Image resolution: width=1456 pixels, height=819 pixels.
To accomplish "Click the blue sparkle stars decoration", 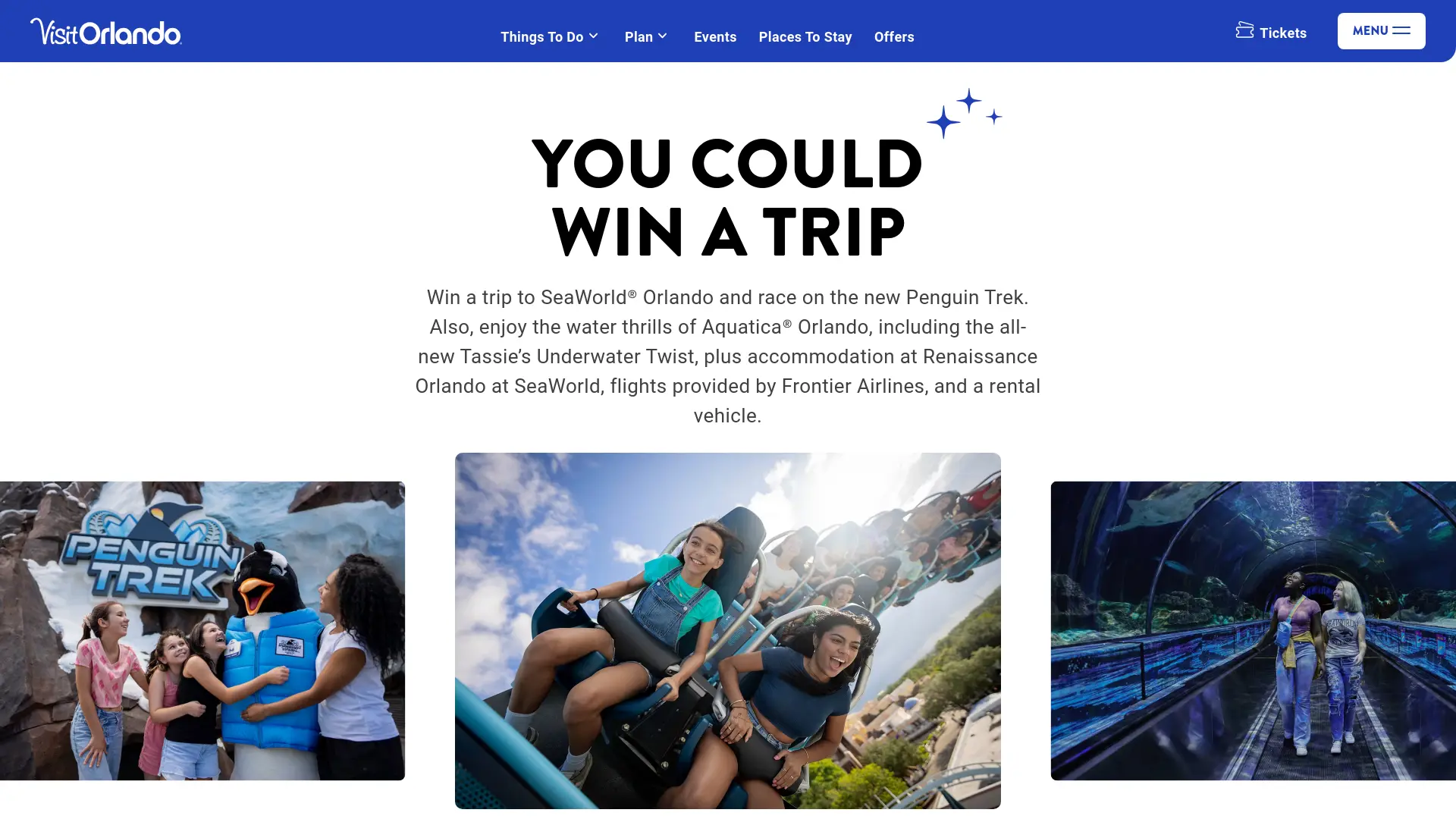I will click(964, 113).
